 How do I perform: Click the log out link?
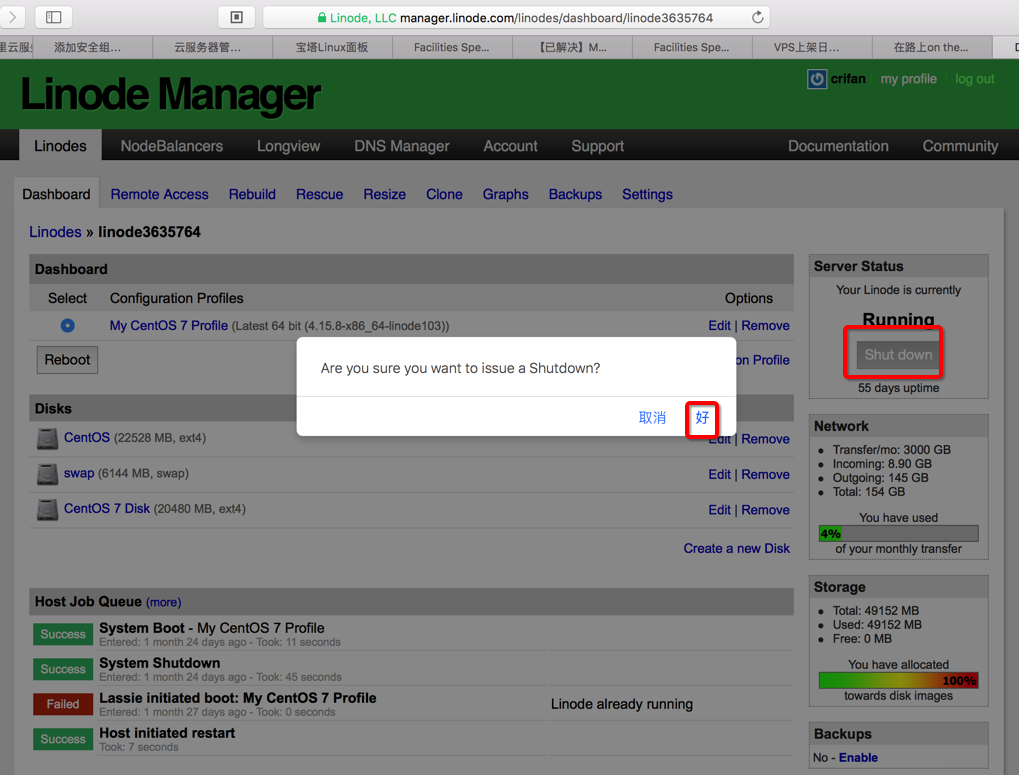[974, 79]
